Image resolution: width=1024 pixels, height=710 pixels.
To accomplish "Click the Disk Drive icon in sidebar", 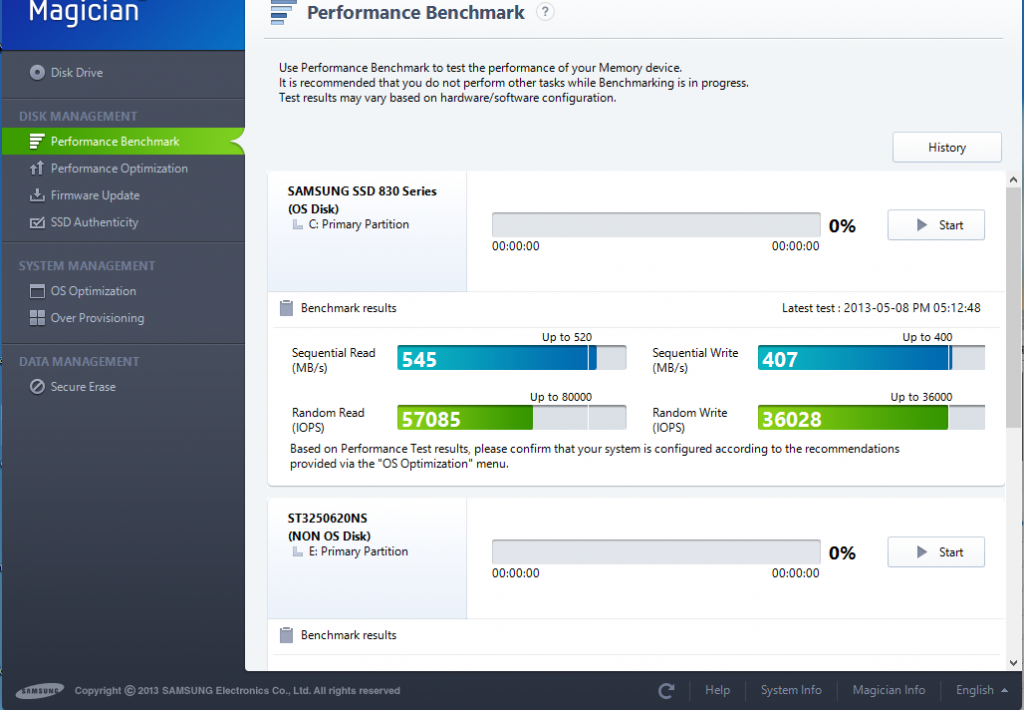I will pyautogui.click(x=37, y=72).
